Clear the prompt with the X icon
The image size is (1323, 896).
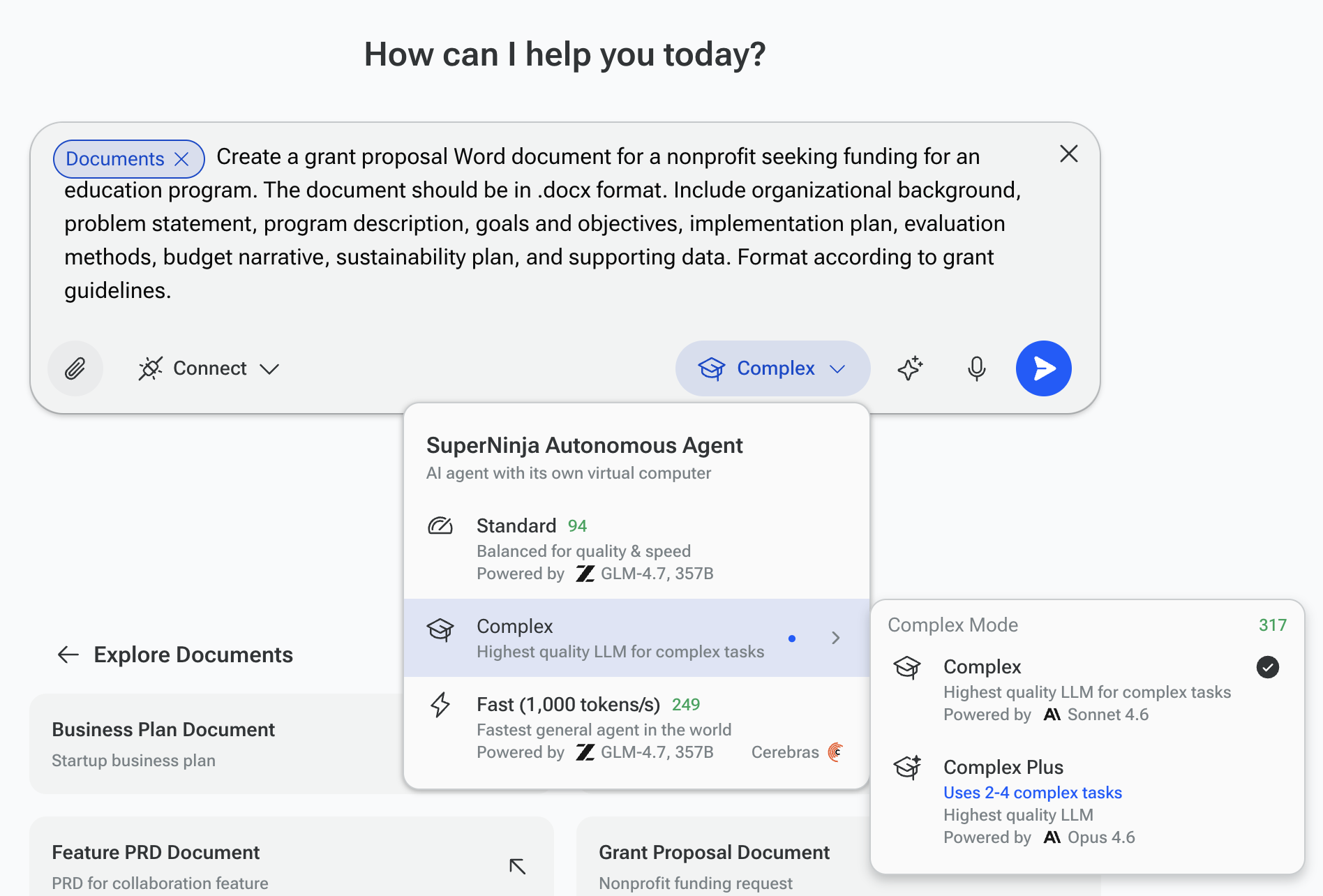coord(1069,154)
